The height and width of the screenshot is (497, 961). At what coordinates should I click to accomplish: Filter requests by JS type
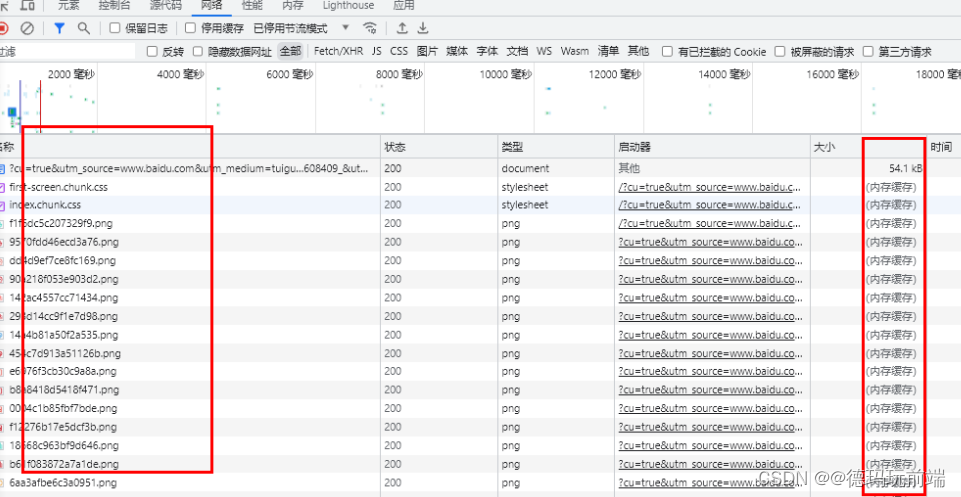376,51
